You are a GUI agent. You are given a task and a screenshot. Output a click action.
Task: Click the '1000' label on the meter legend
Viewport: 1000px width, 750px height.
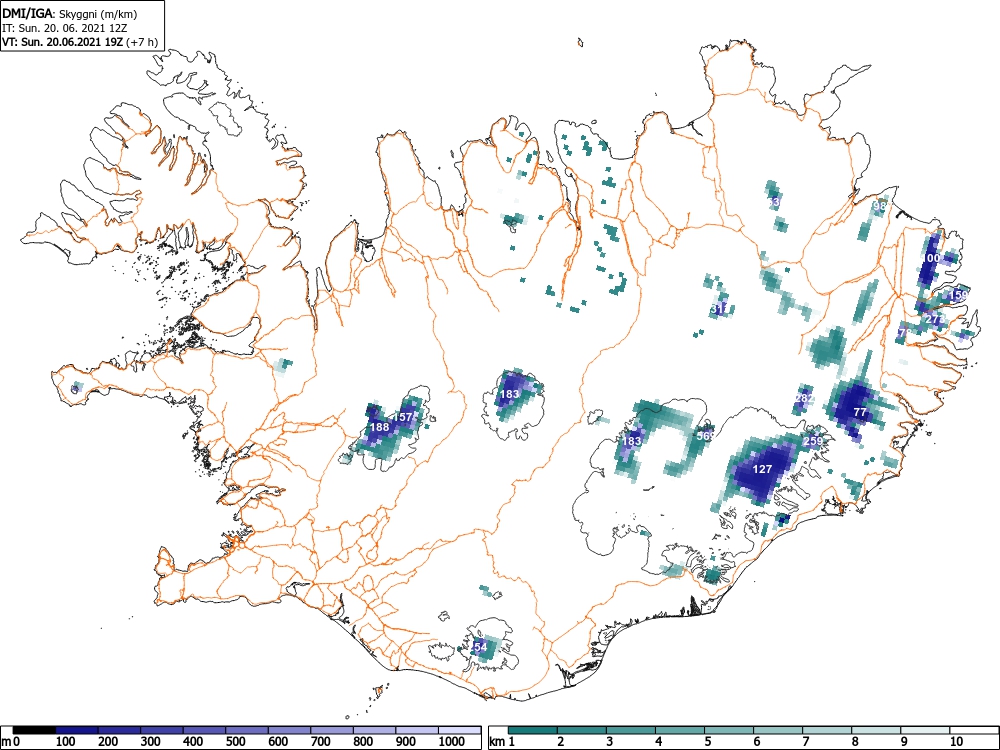coord(452,742)
